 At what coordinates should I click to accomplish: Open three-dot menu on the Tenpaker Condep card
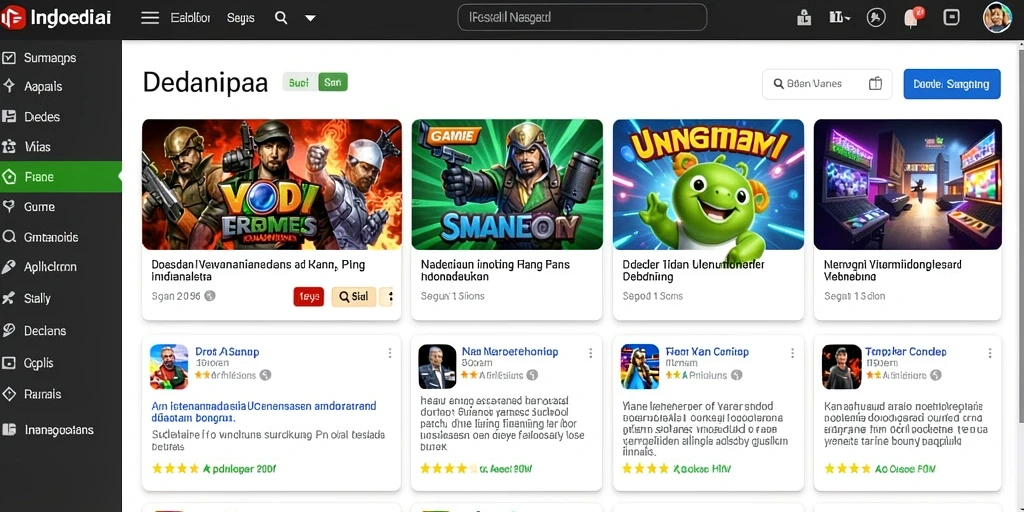point(990,353)
